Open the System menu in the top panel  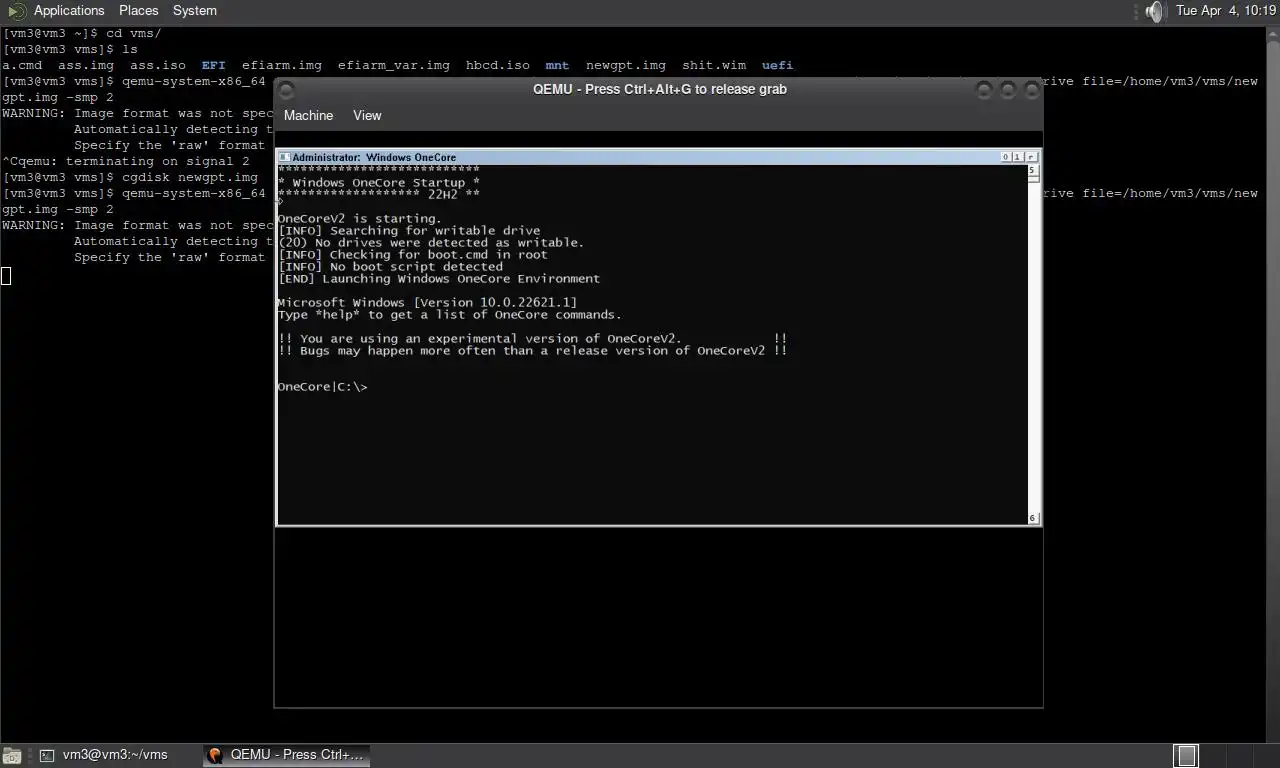coord(194,10)
